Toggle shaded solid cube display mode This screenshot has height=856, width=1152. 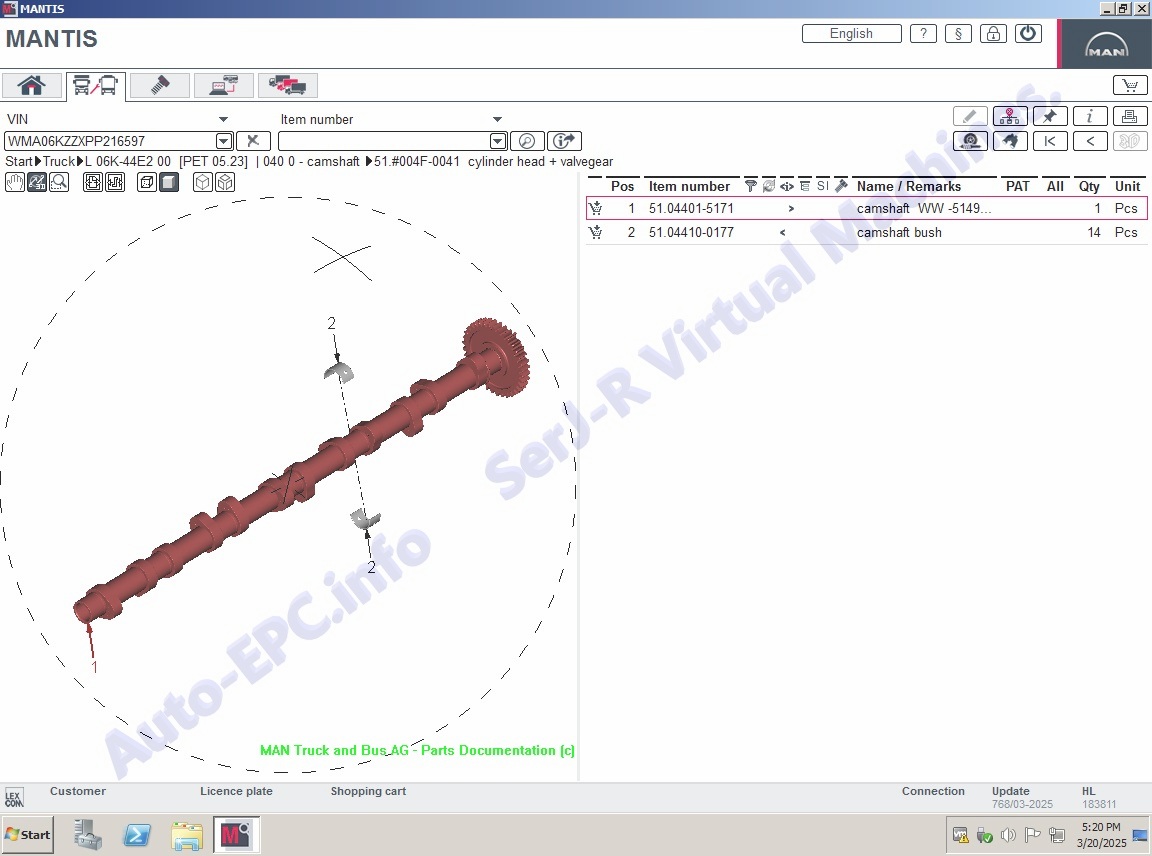tap(169, 182)
